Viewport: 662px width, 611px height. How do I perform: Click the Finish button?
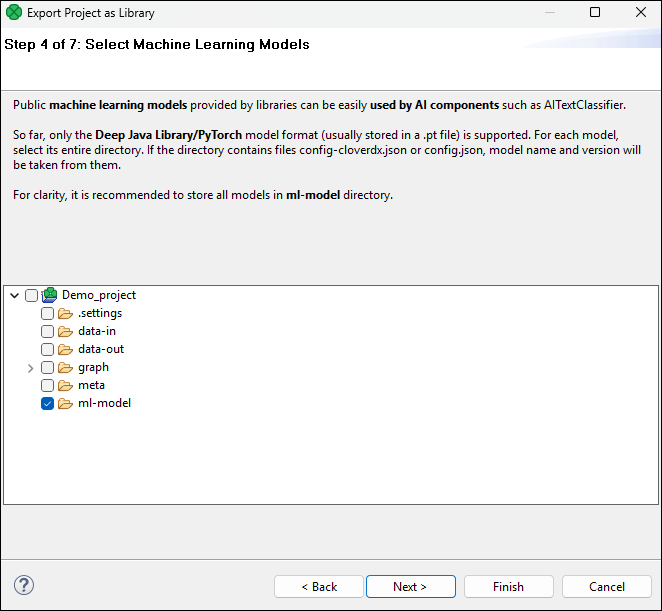(508, 587)
